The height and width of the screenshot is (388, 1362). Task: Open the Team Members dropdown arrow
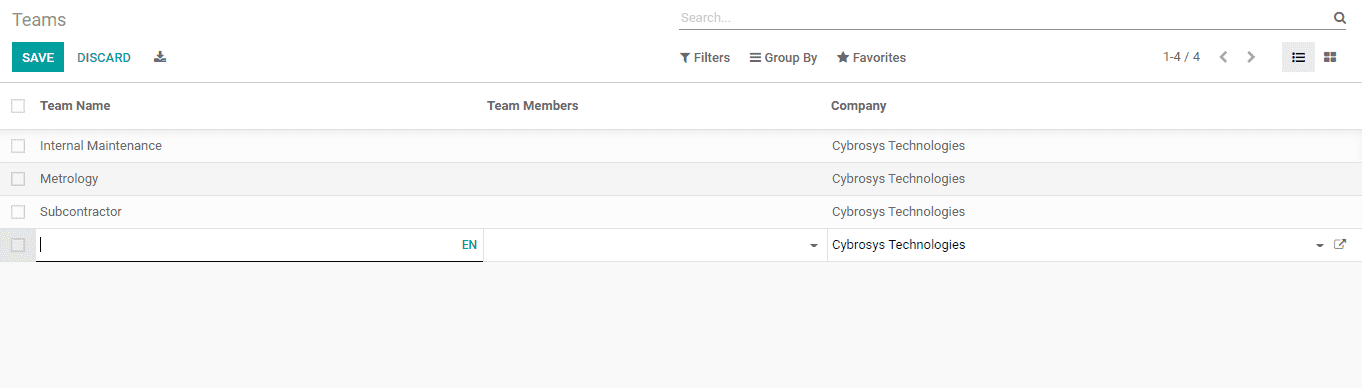click(814, 245)
